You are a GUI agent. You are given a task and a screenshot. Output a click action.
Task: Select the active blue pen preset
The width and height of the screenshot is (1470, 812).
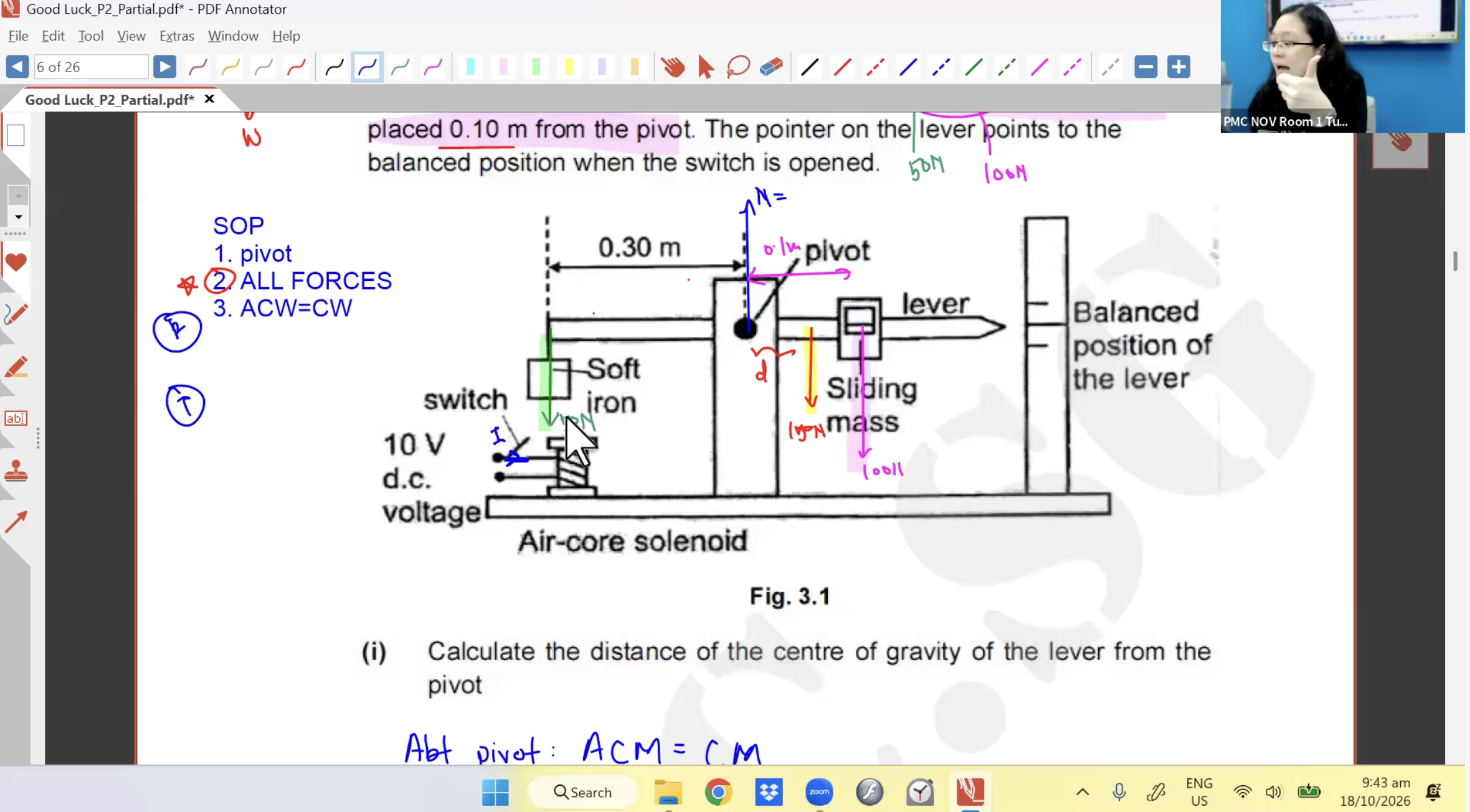[x=367, y=67]
